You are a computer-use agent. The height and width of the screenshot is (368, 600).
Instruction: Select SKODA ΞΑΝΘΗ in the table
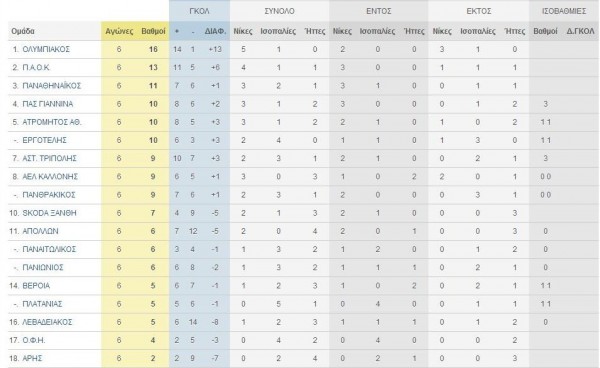pyautogui.click(x=49, y=213)
